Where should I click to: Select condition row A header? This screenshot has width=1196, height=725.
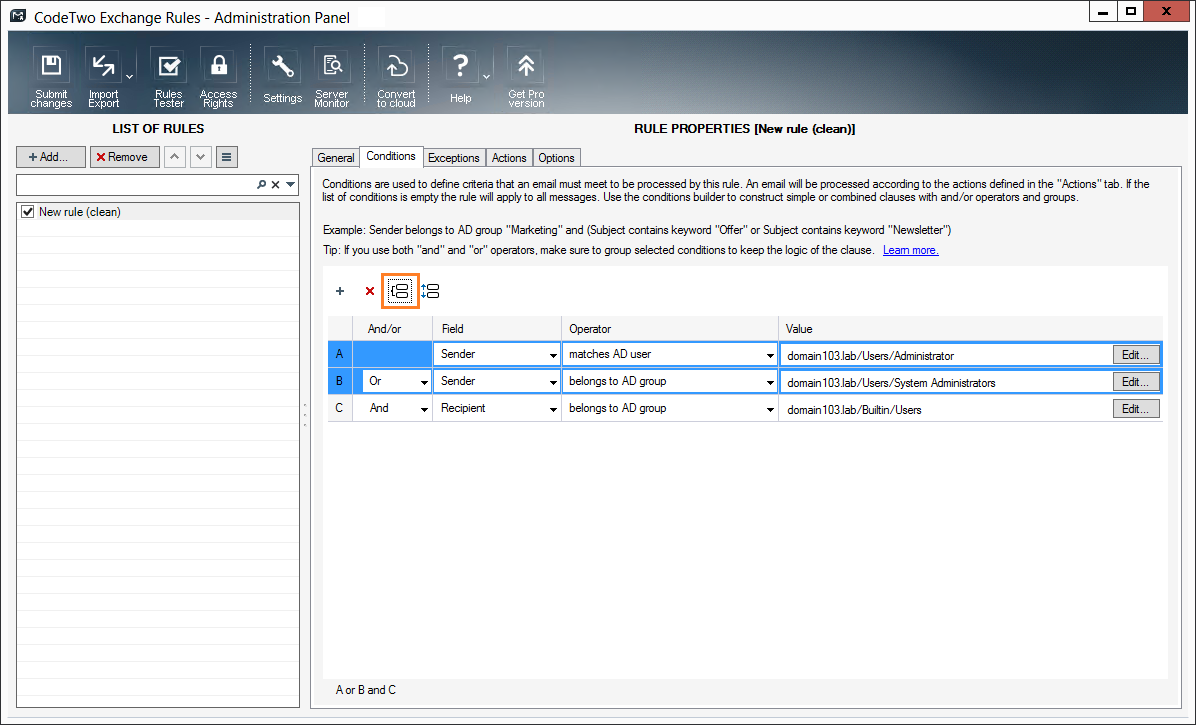pyautogui.click(x=339, y=354)
